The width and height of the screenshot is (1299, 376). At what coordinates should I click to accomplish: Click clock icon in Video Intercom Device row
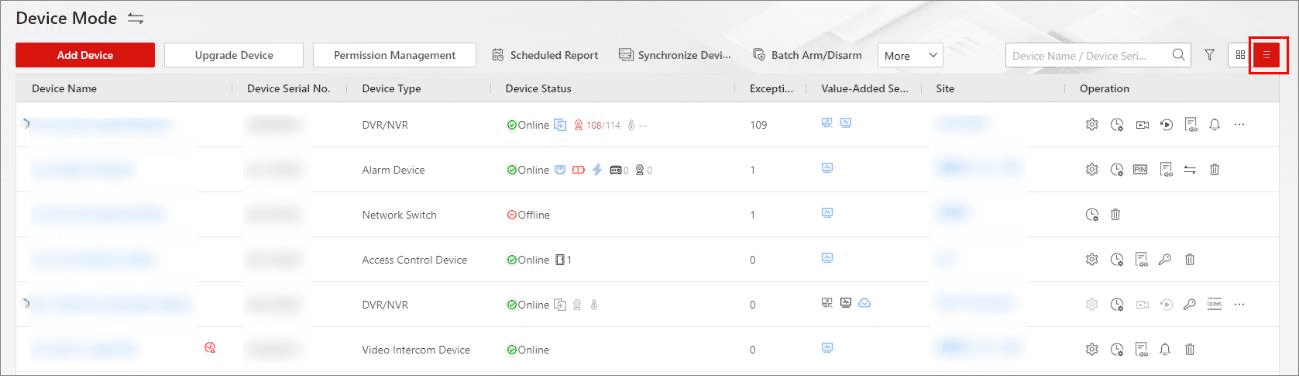1118,349
